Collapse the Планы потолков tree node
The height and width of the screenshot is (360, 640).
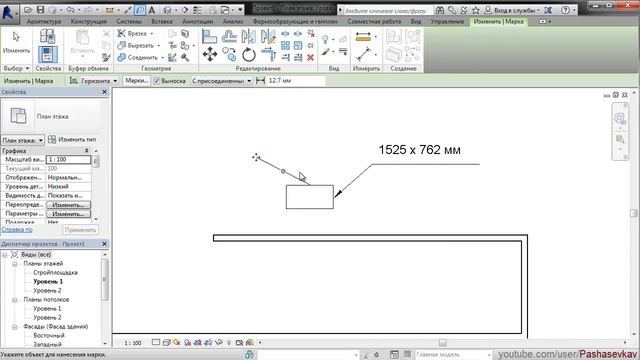click(x=15, y=300)
